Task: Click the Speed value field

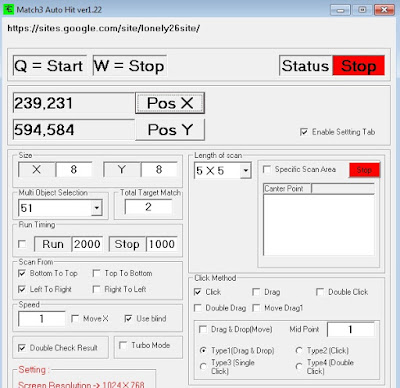Action: coord(42,319)
